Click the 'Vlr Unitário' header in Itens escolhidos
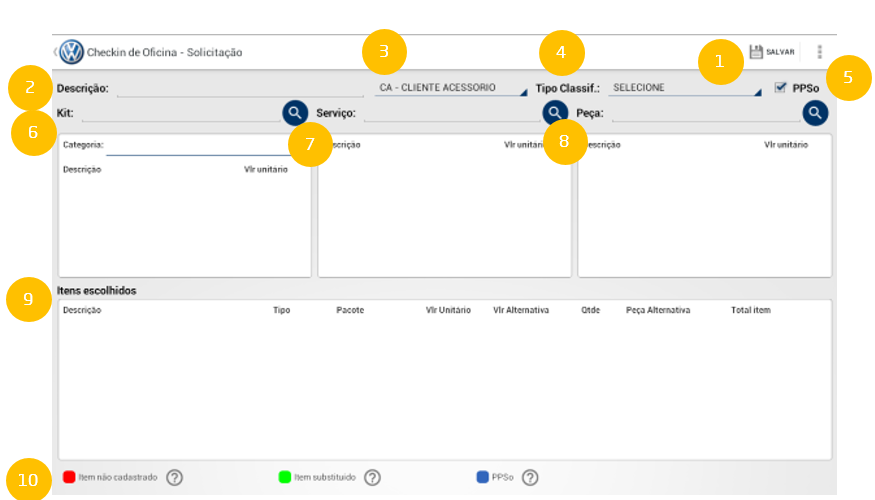 pos(448,310)
